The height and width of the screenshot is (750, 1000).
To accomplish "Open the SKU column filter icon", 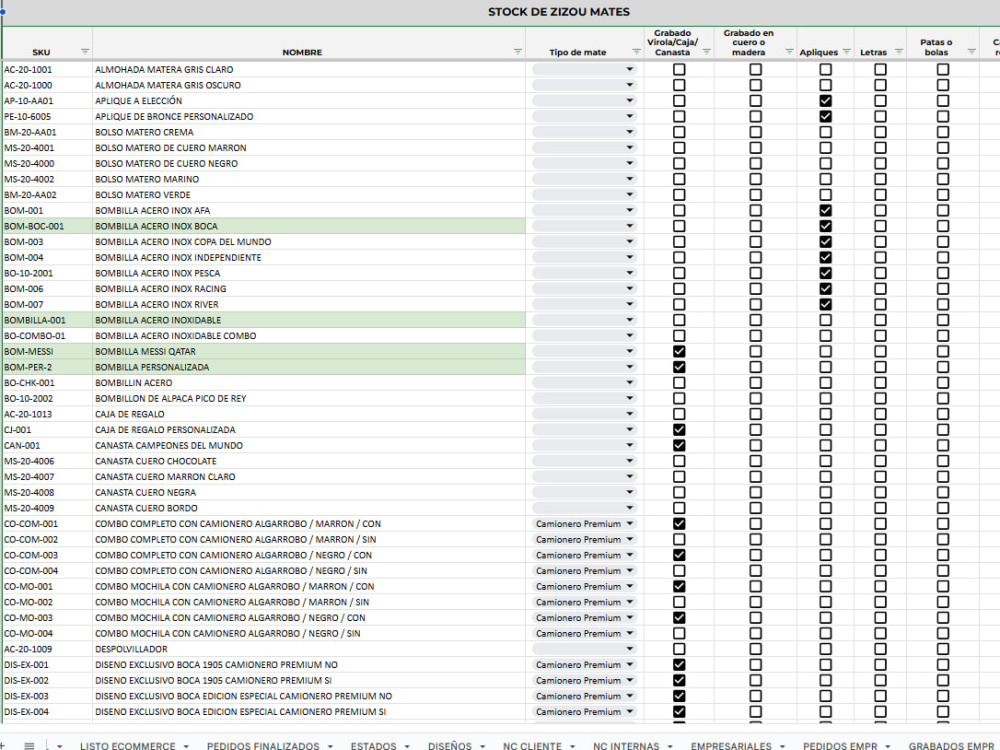I will pyautogui.click(x=85, y=52).
